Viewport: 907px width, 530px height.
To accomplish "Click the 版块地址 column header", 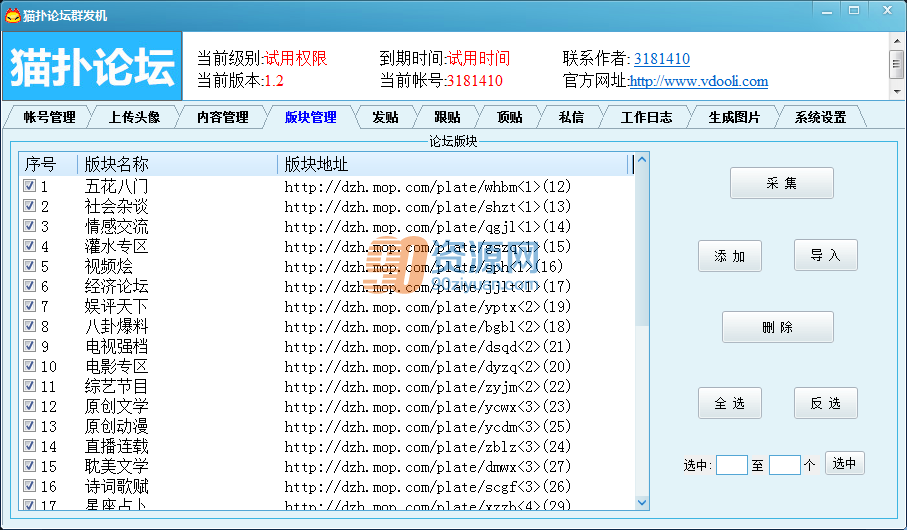I will (x=453, y=164).
